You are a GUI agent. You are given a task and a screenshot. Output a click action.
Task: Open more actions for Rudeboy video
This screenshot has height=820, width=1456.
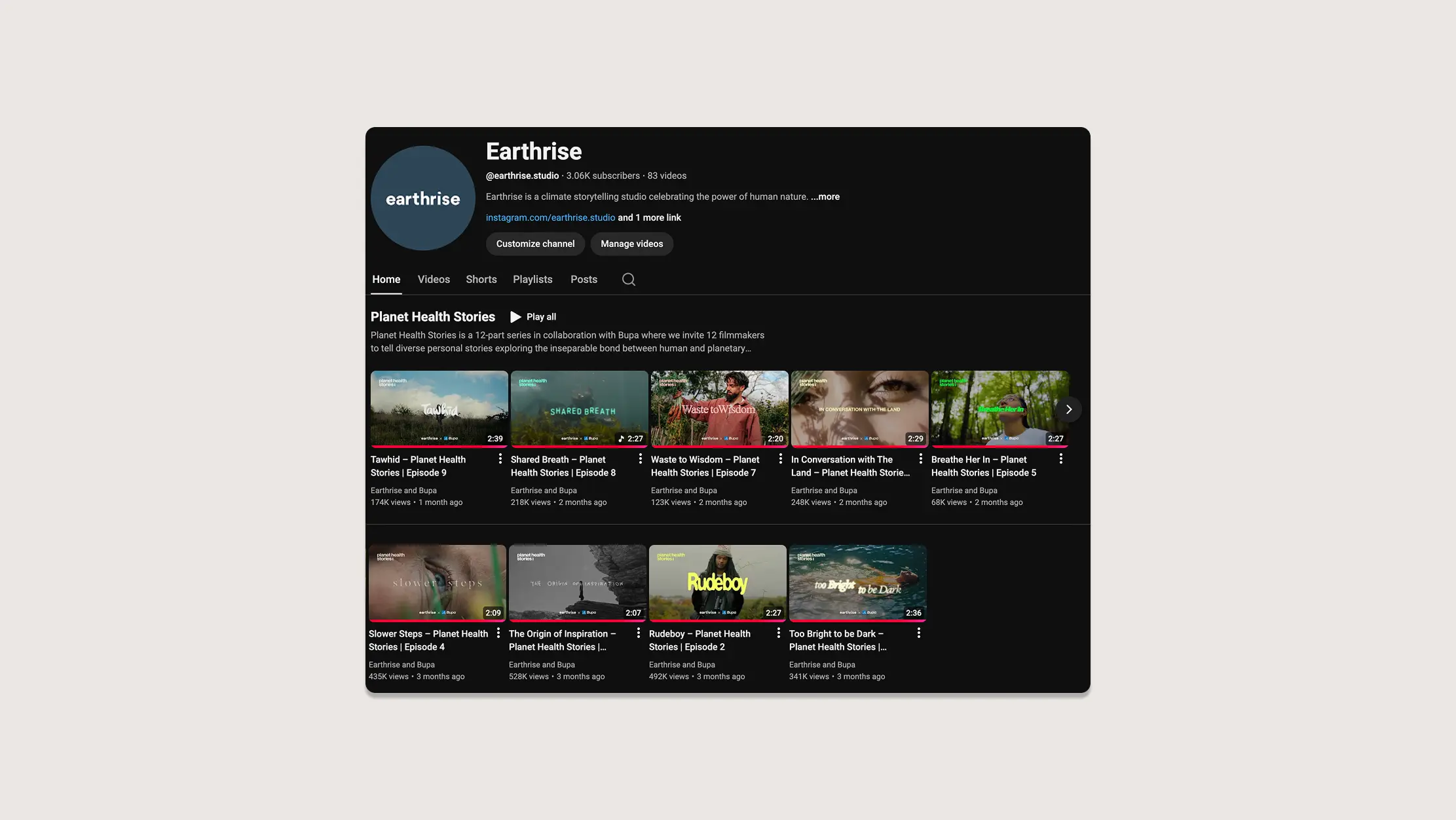[x=778, y=633]
